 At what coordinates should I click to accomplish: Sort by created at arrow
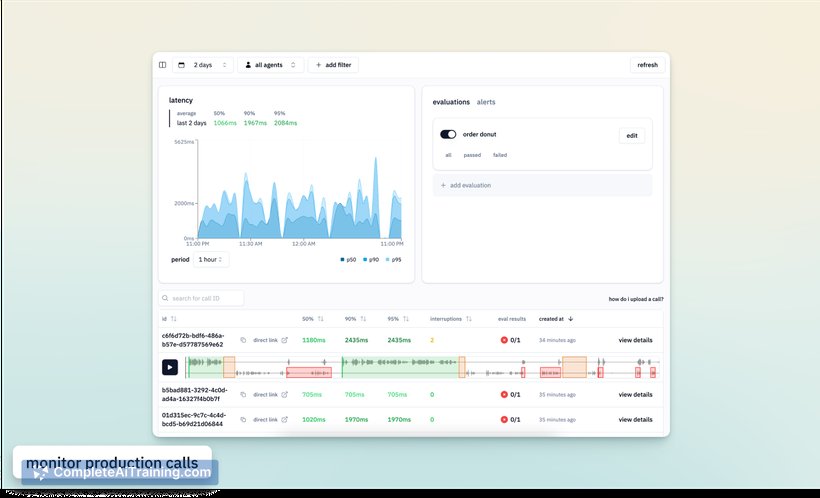point(570,319)
